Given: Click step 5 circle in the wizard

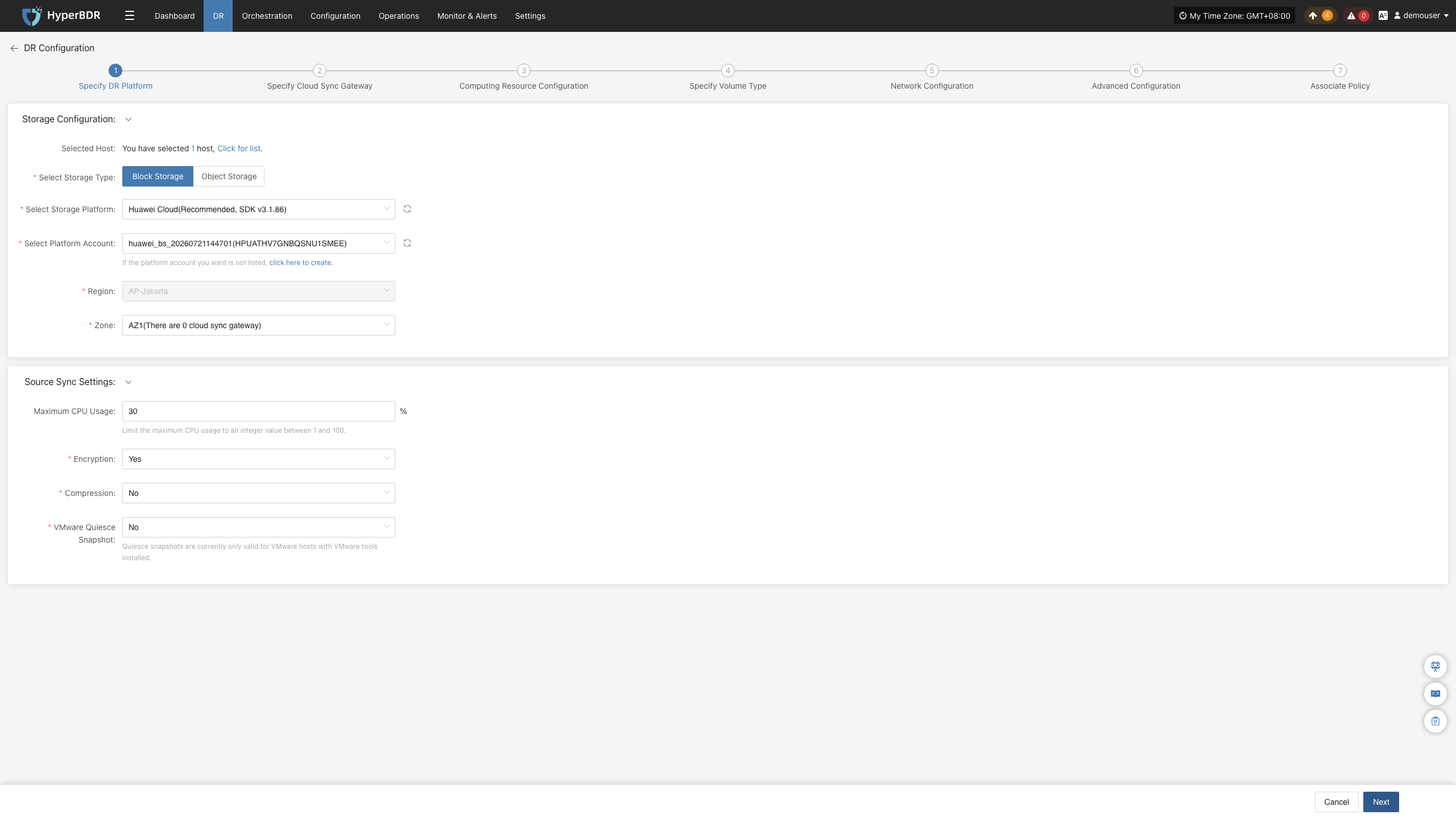Looking at the screenshot, I should click(x=932, y=71).
